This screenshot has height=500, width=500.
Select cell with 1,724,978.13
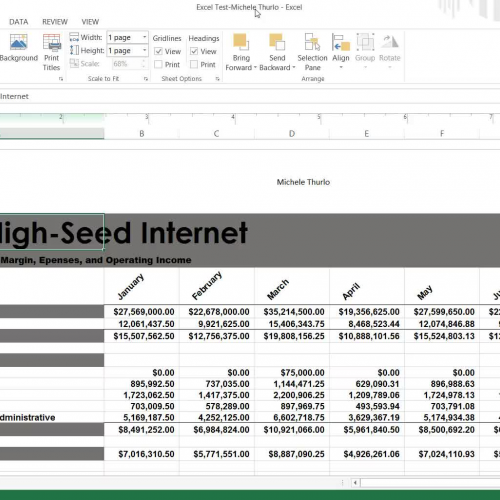tap(442, 395)
